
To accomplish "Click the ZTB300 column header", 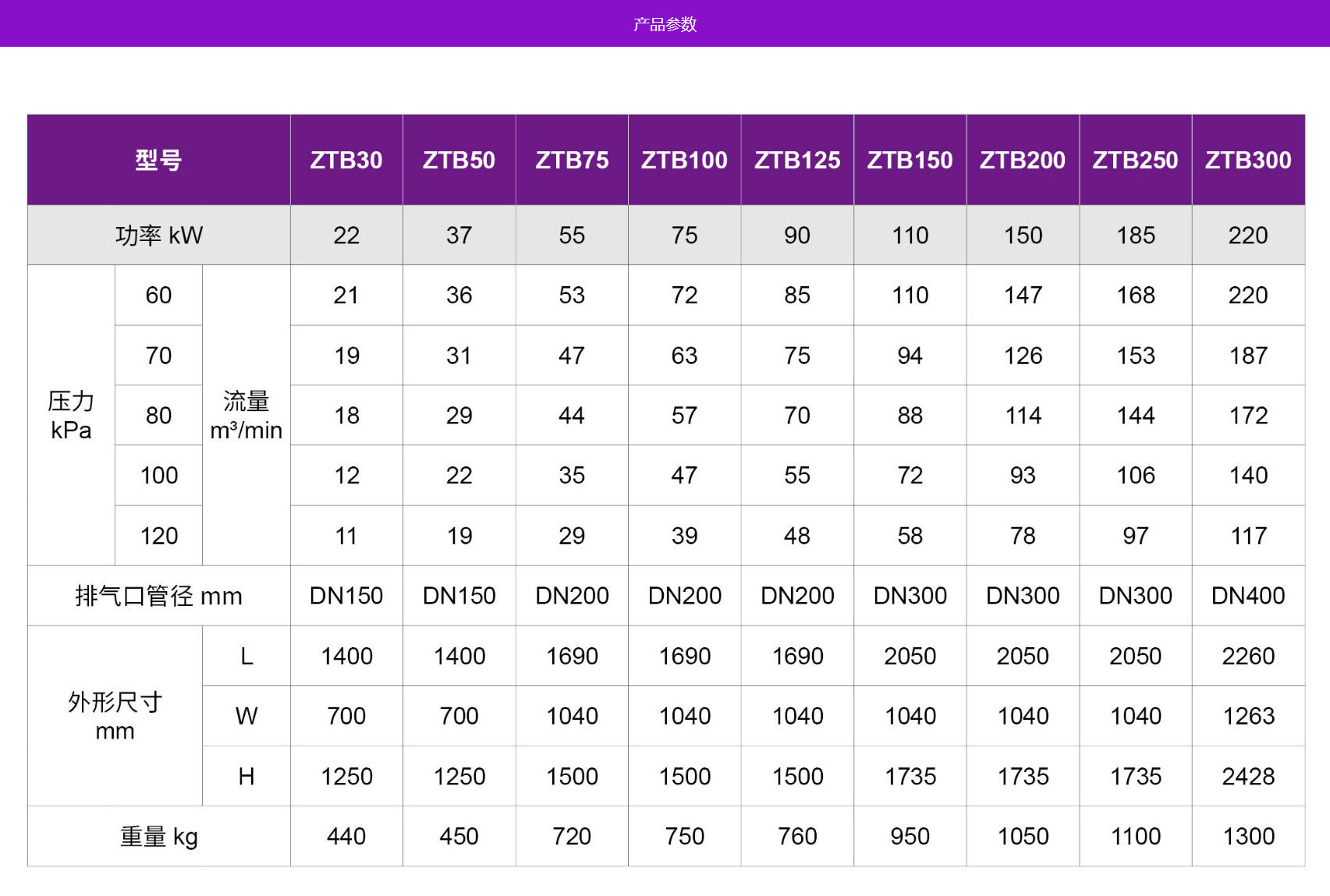I will point(1248,160).
